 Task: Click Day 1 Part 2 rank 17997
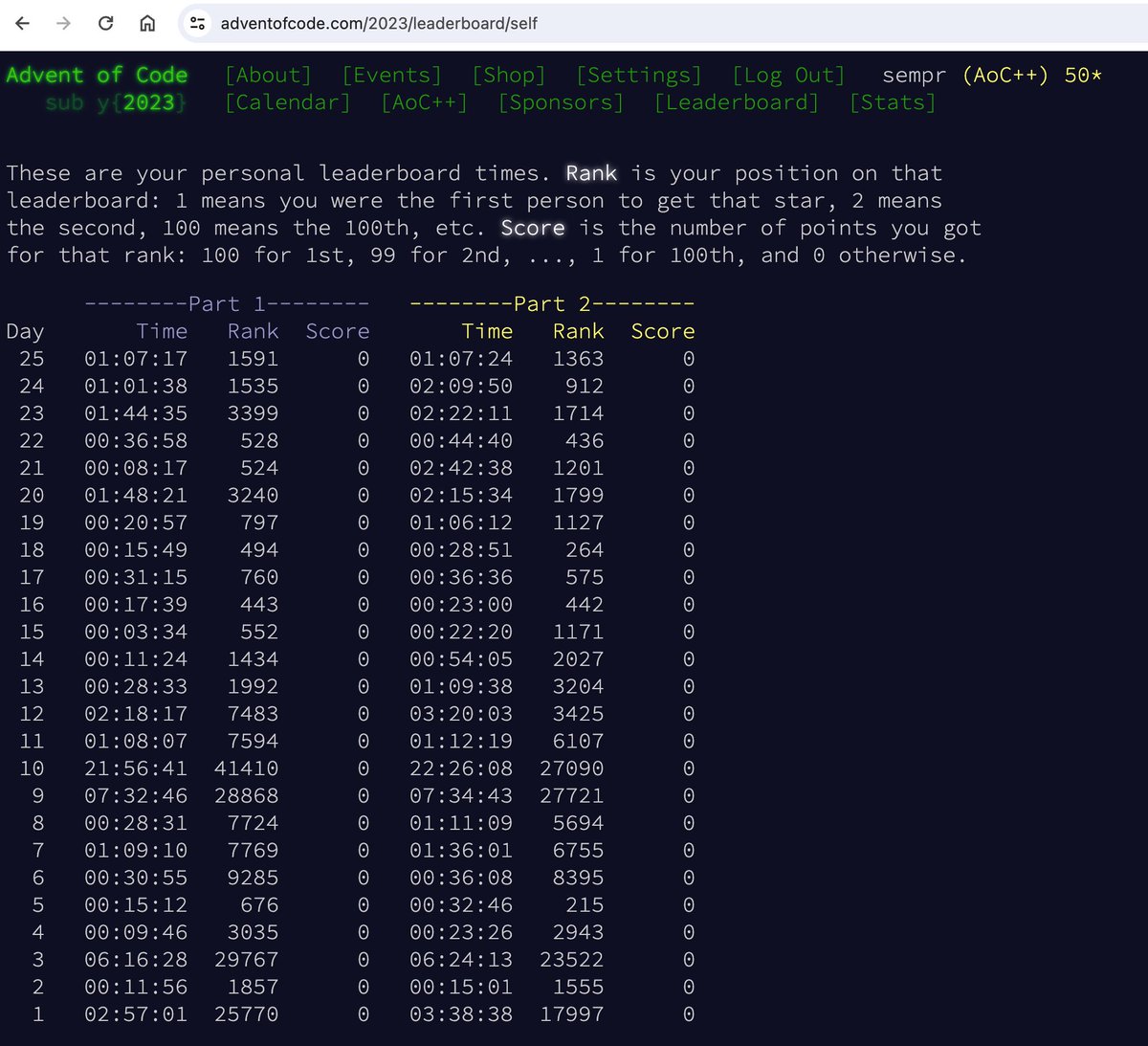point(572,1013)
